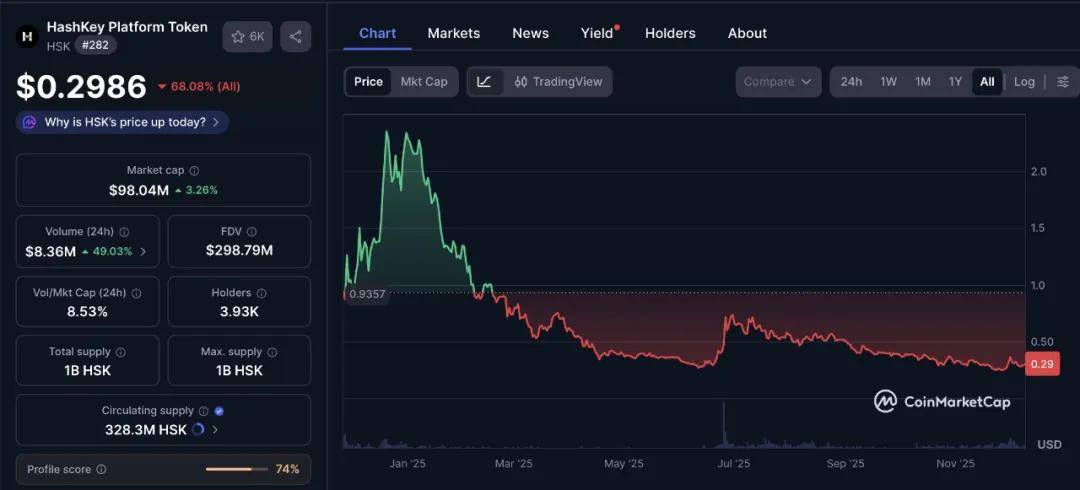Switch to line chart view icon
This screenshot has height=490, width=1080.
[x=484, y=82]
